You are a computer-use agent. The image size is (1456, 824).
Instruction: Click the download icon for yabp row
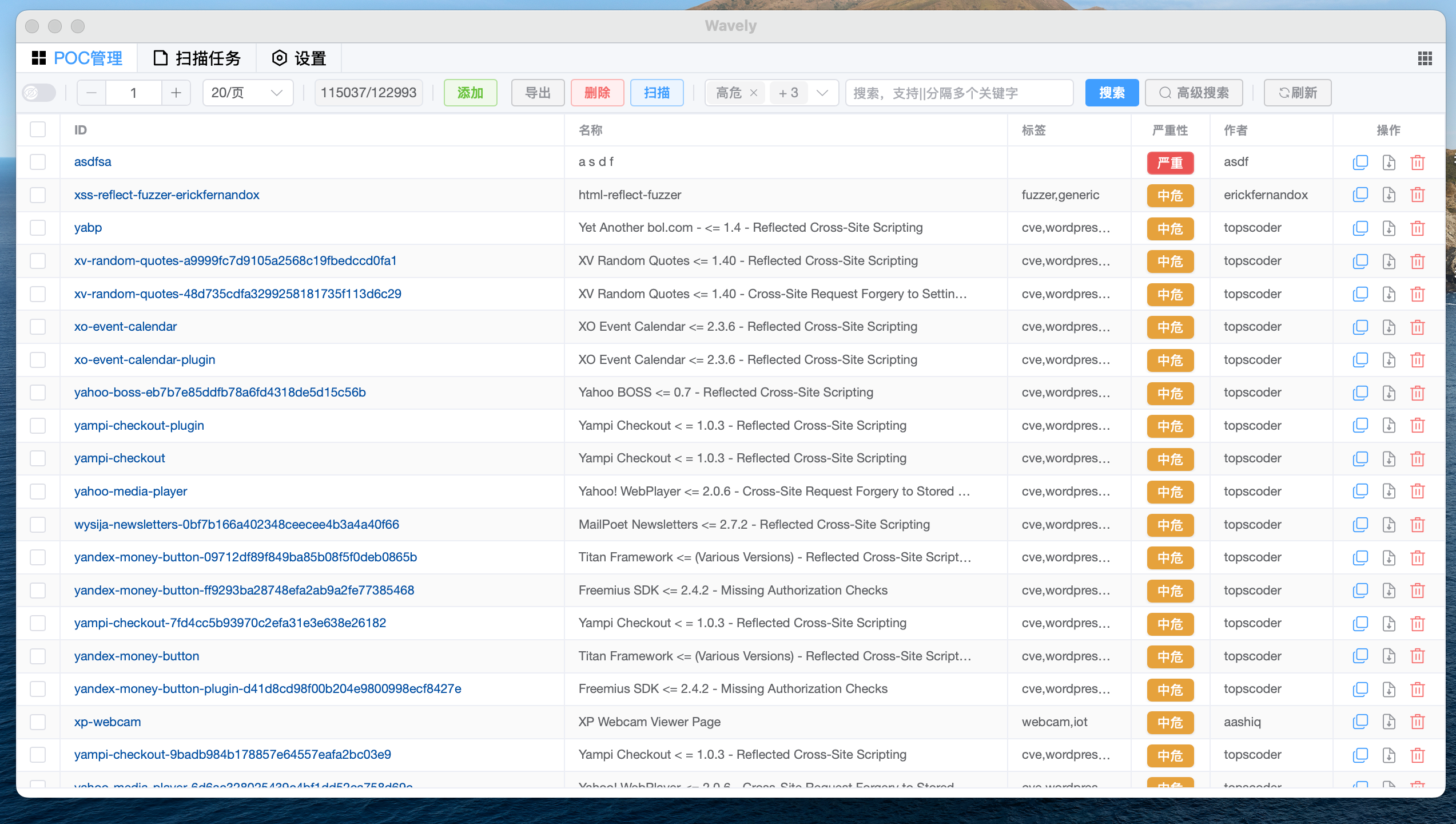1389,228
